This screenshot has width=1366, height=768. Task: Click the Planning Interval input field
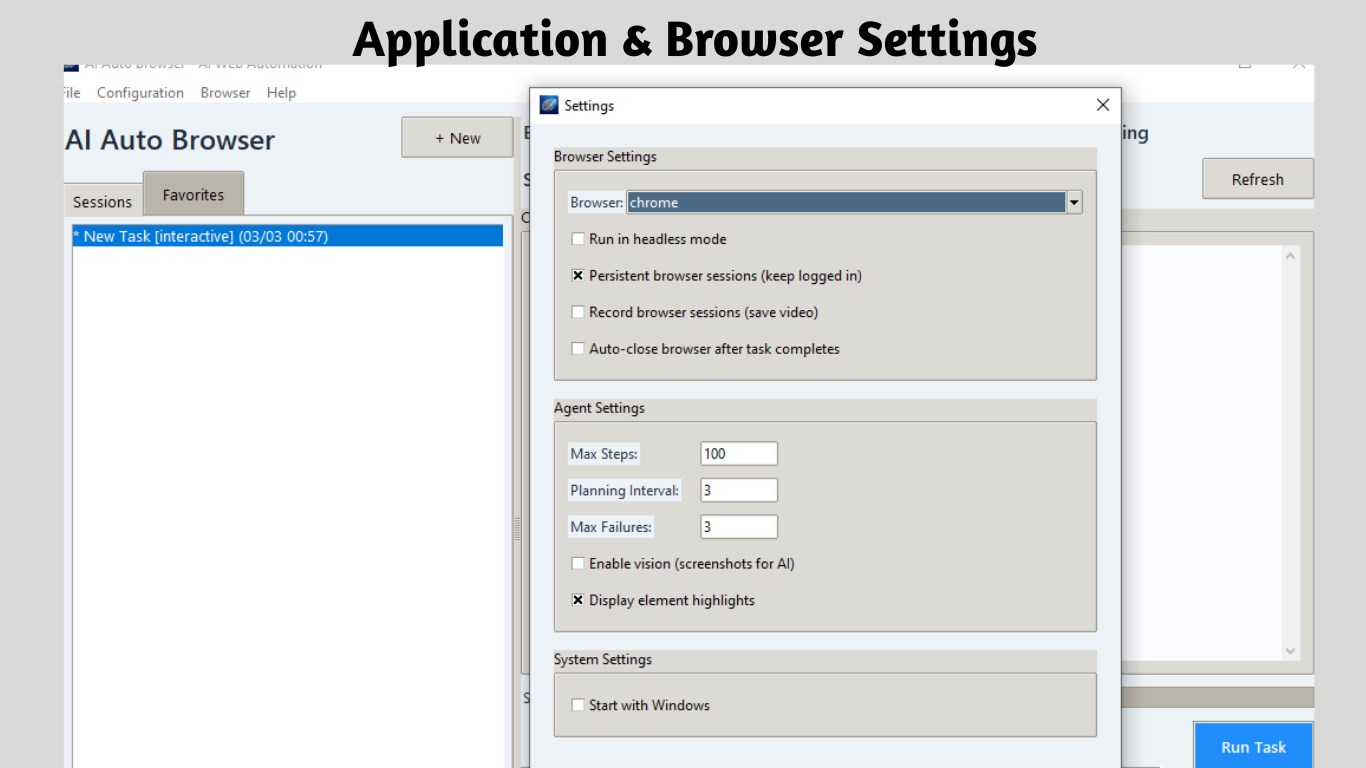pos(739,490)
